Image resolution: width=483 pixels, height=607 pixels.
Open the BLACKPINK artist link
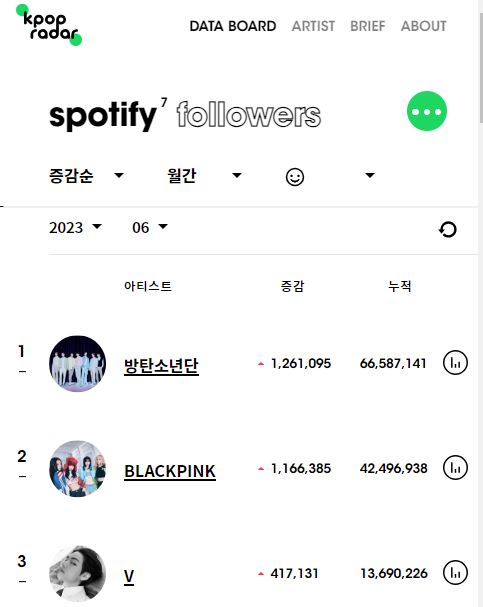[170, 471]
